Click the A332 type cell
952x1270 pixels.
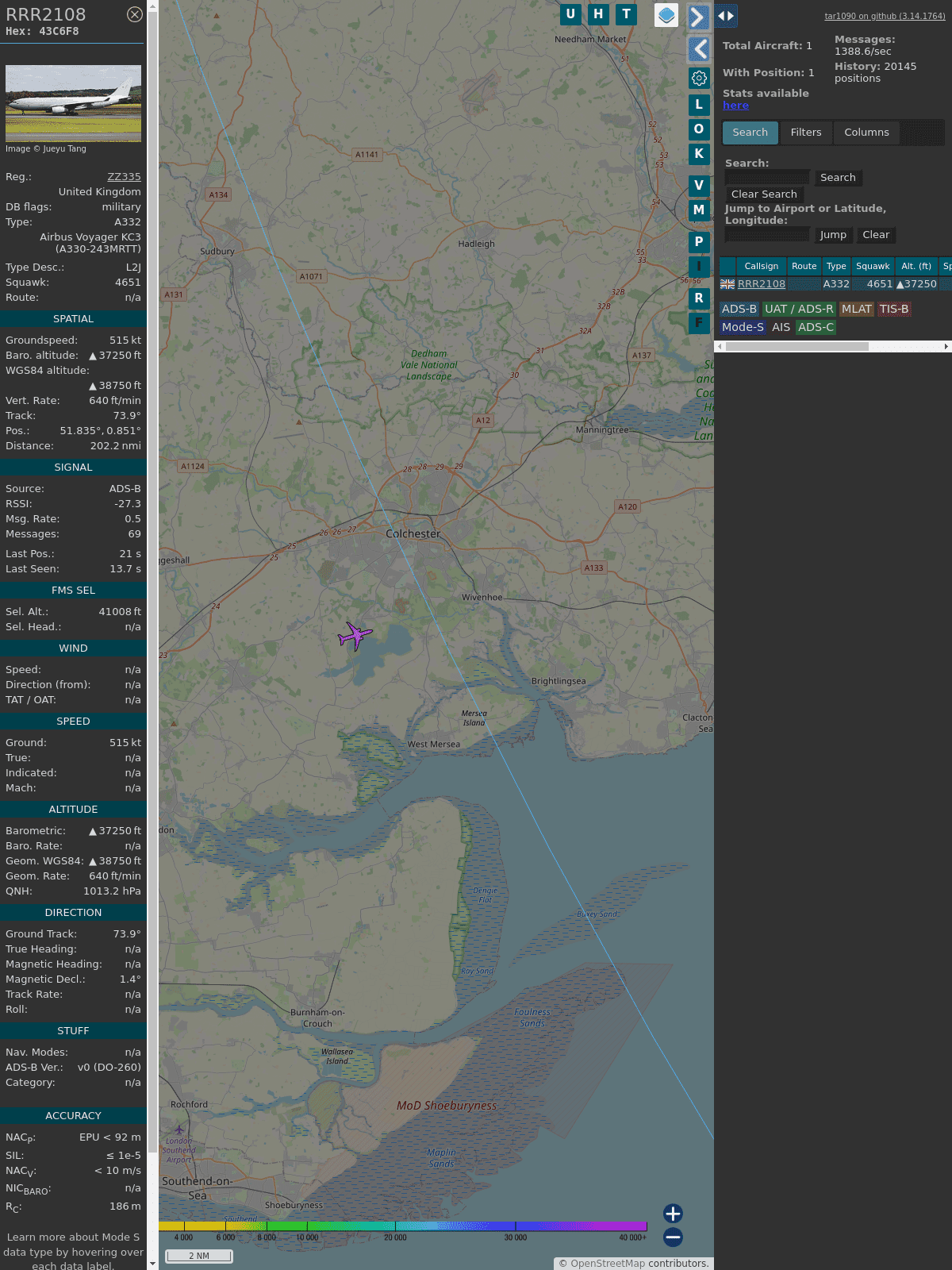[836, 284]
